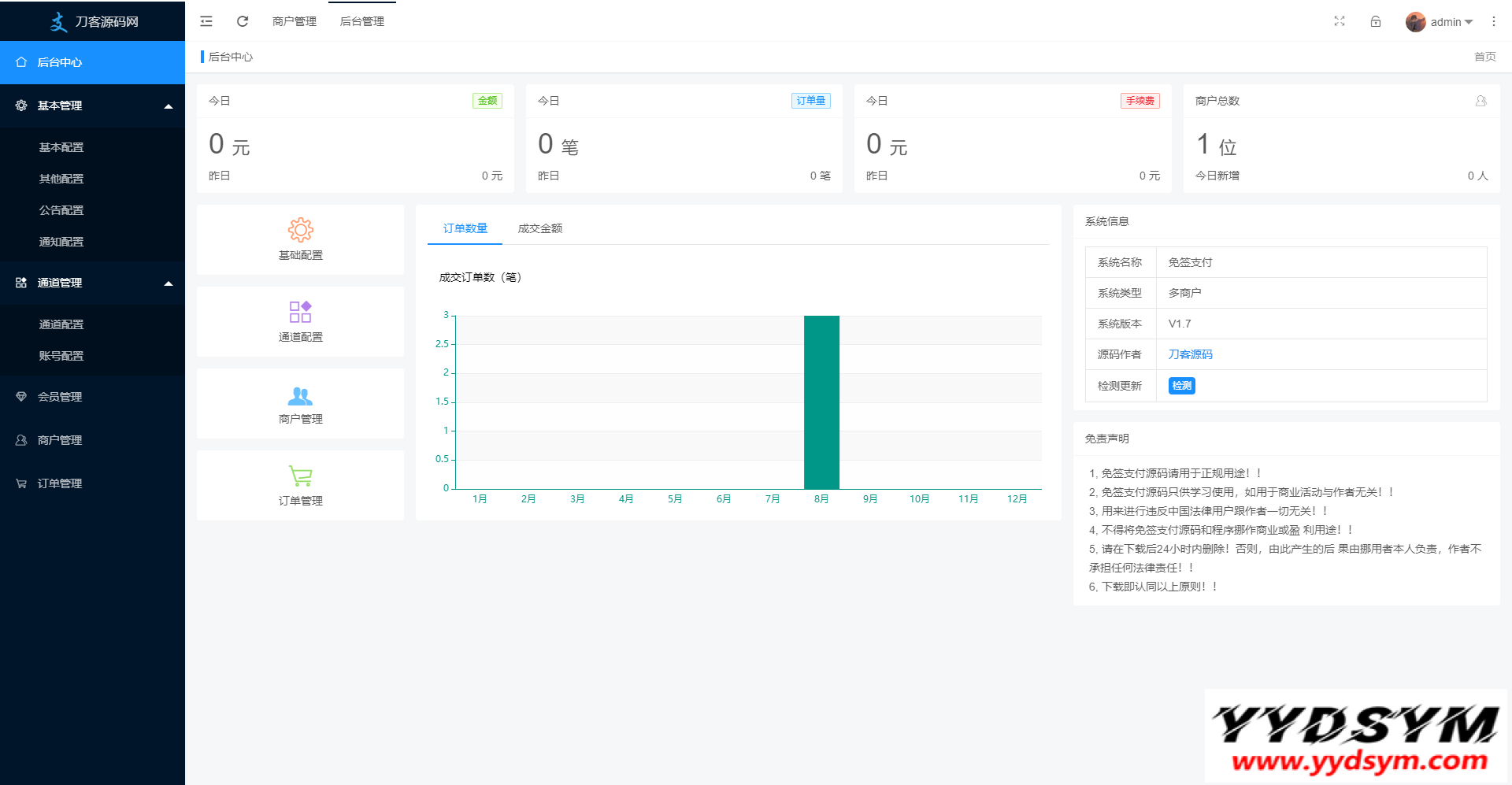This screenshot has width=1512, height=785.
Task: Toggle the sidebar collapse hamburger icon
Action: coord(206,21)
